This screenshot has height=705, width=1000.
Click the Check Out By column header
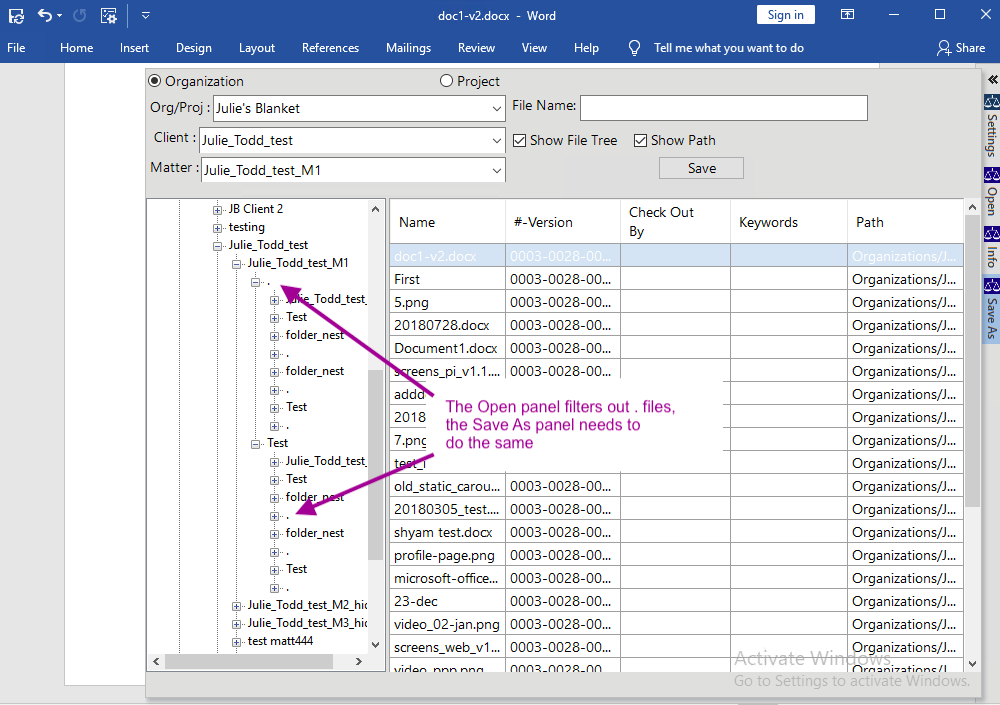pos(675,222)
